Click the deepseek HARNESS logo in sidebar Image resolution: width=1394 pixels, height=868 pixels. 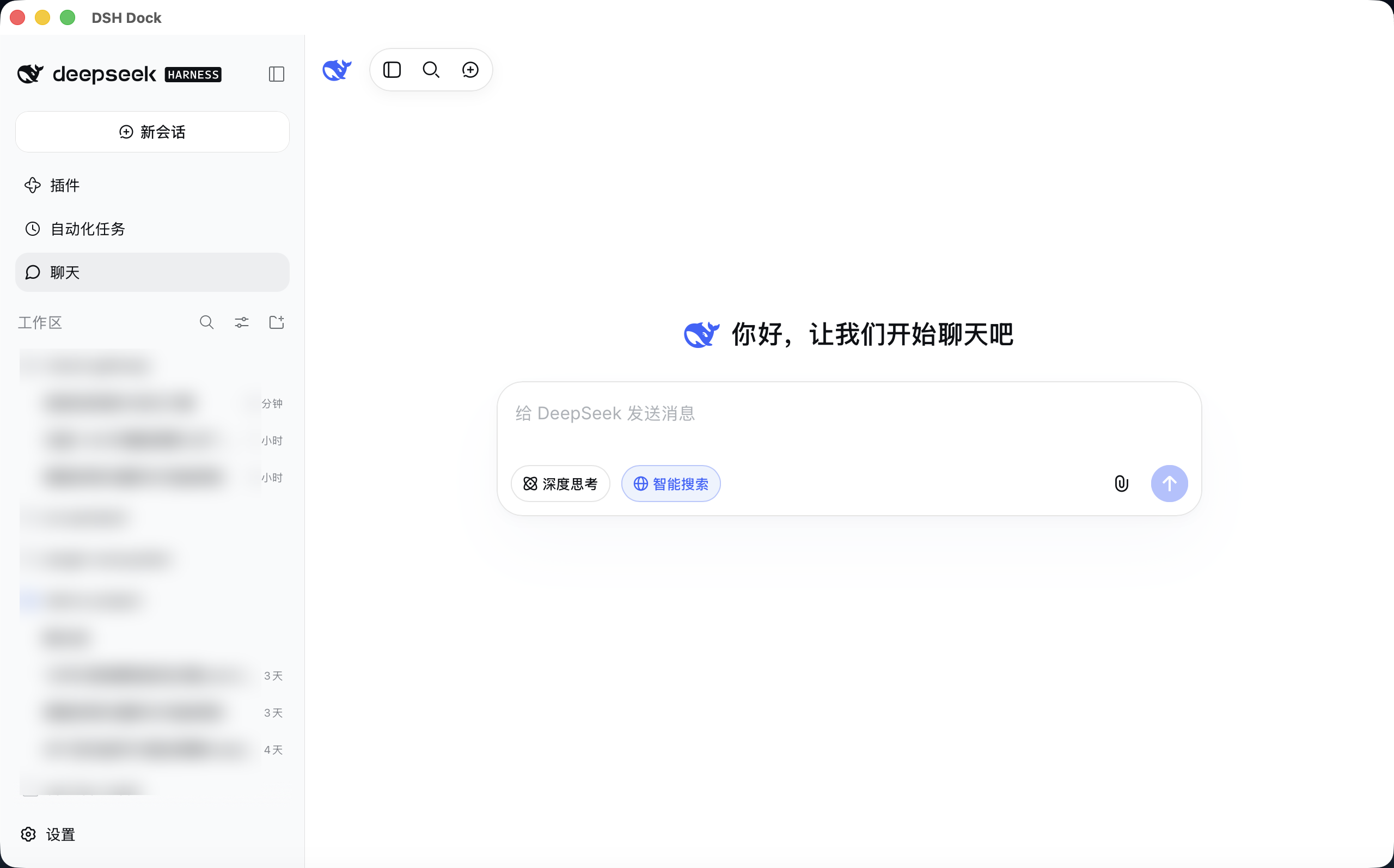pos(119,74)
